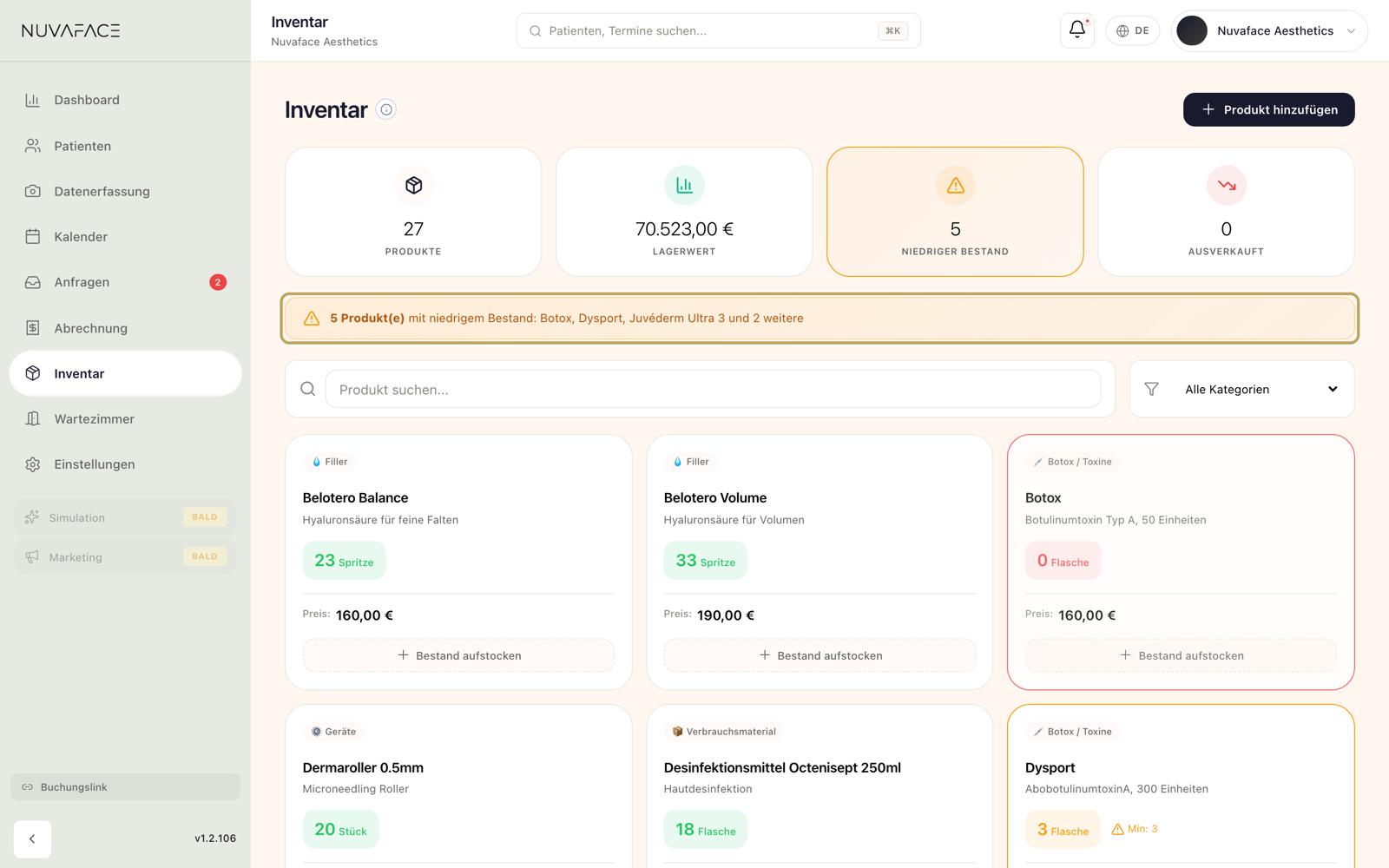
Task: Focus the Patienten, Termine suchen field
Action: tap(718, 30)
